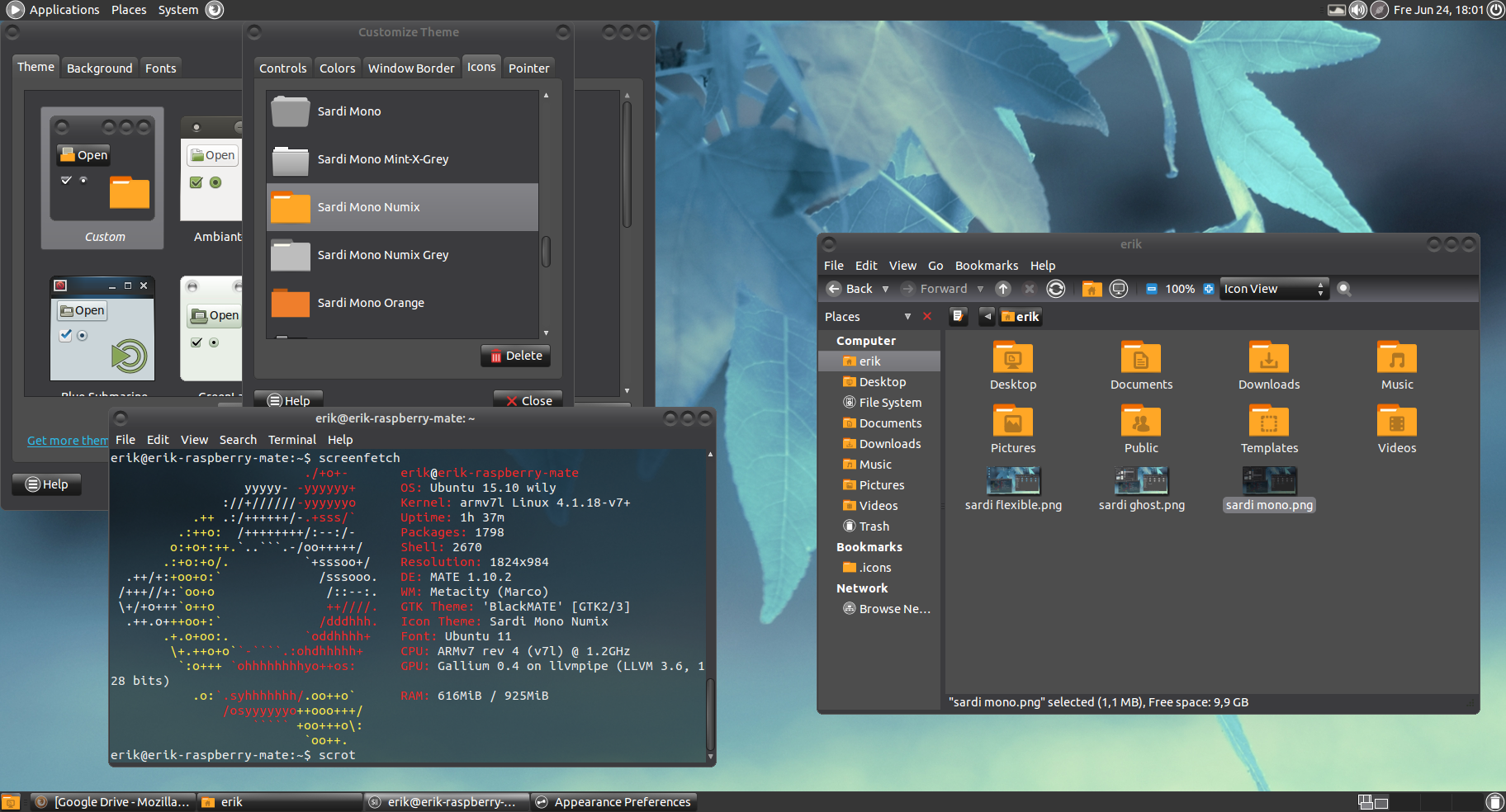Image resolution: width=1506 pixels, height=812 pixels.
Task: Follow the Get more themes link
Action: coord(68,441)
